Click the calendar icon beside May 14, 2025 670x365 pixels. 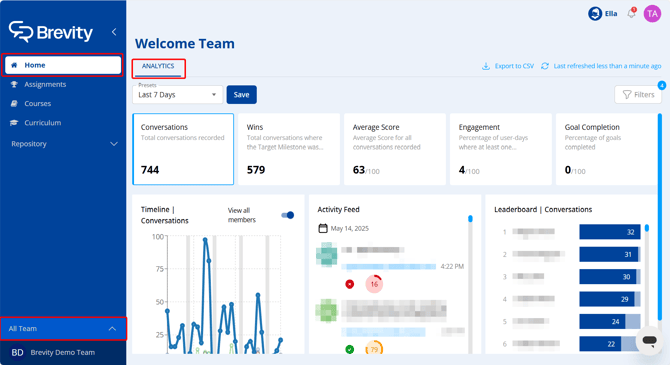click(323, 228)
